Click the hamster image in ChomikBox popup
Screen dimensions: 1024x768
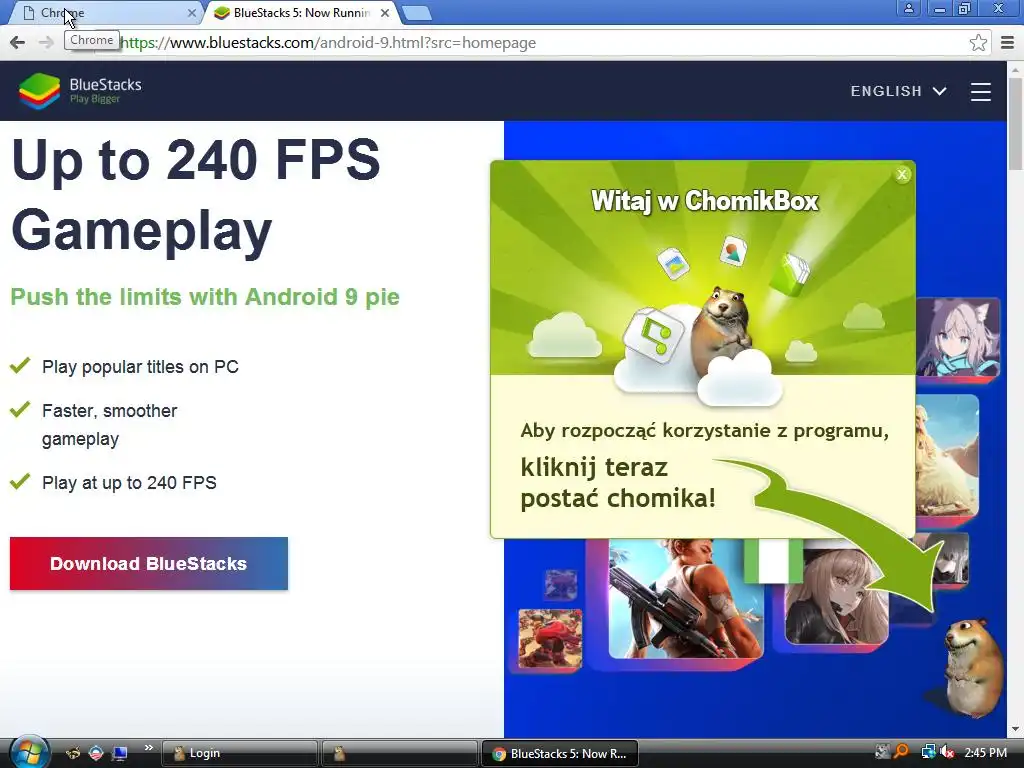(724, 332)
